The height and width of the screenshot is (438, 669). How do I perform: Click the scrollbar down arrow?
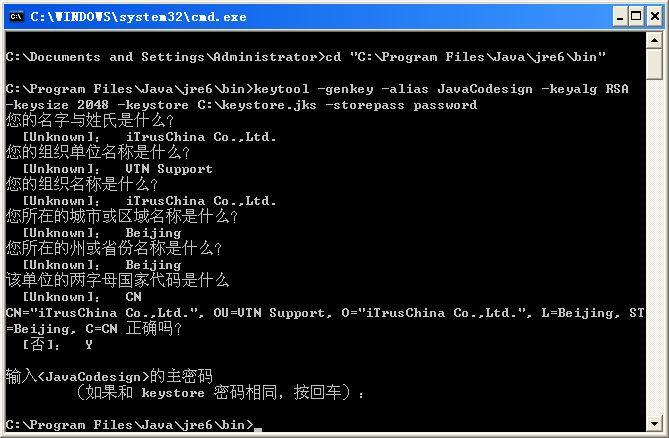654,423
